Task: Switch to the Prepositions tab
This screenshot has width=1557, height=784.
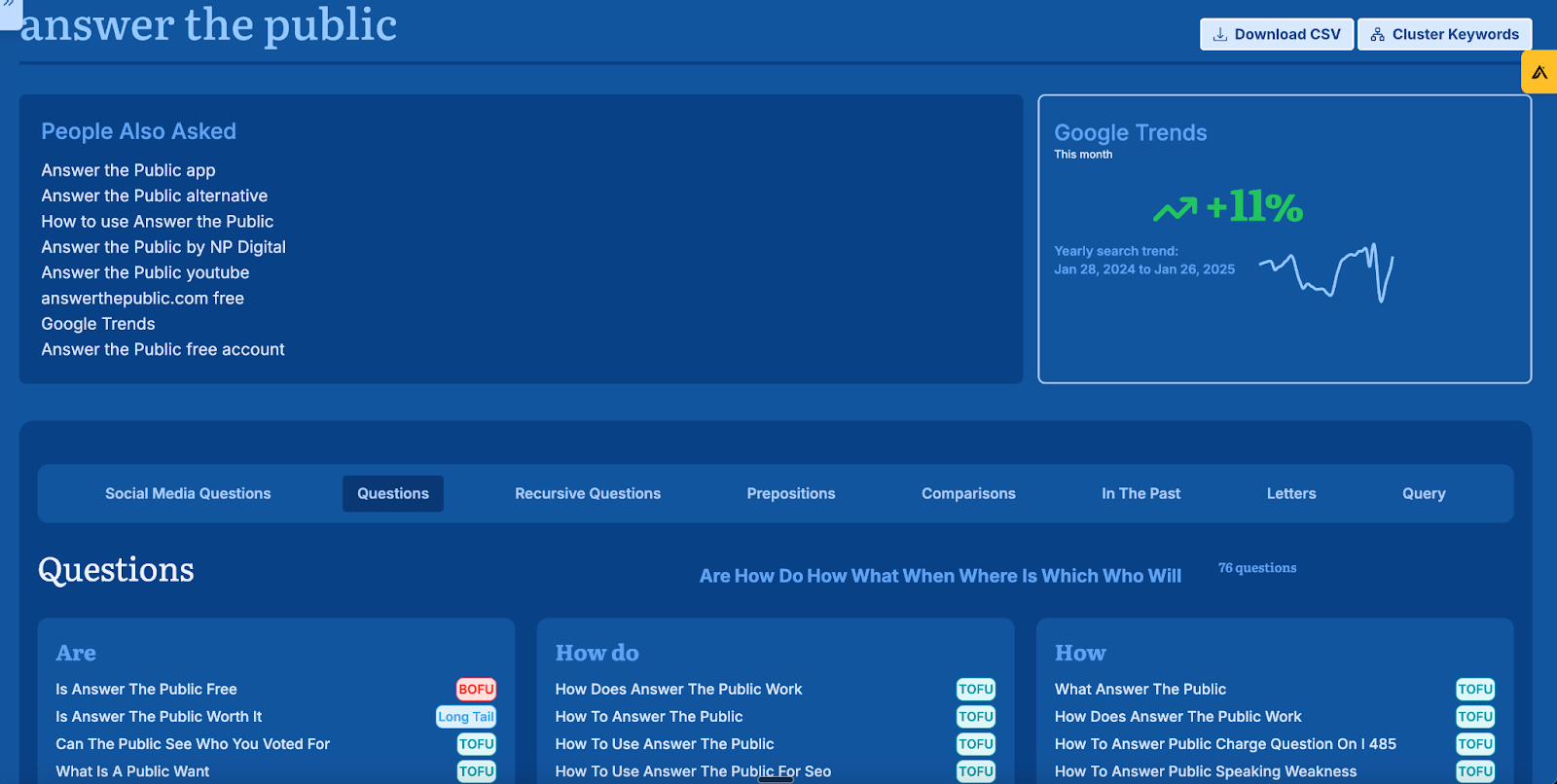Action: 791,493
